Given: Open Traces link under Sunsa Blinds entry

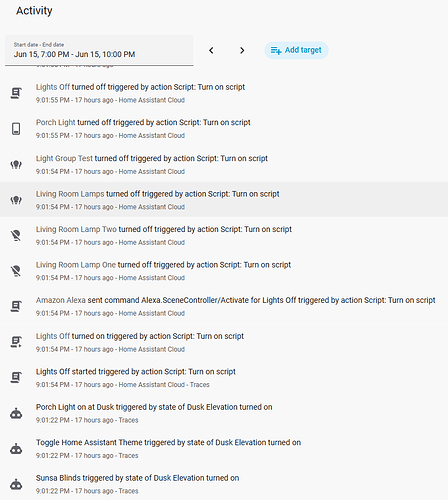Looking at the screenshot, I should pyautogui.click(x=128, y=491).
